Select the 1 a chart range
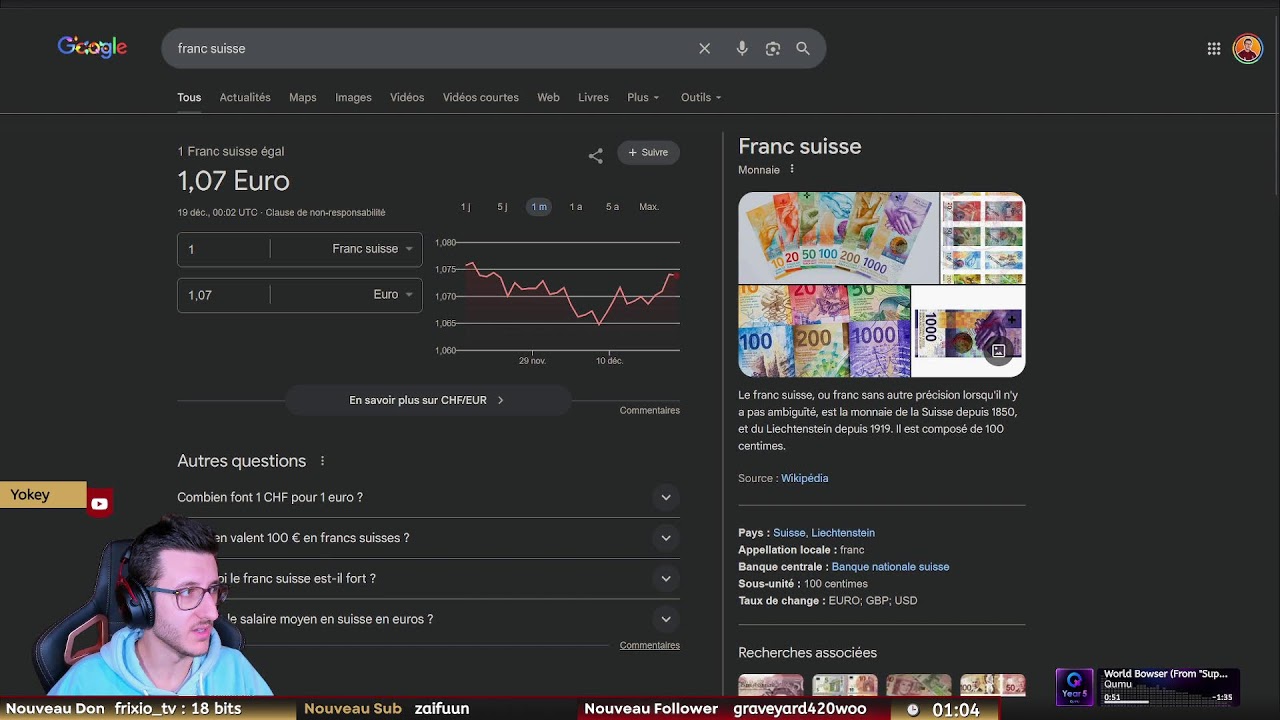Viewport: 1280px width, 720px height. click(x=576, y=207)
